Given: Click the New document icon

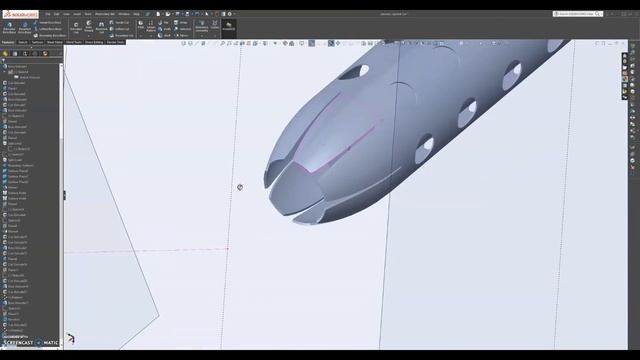Looking at the screenshot, I should (158, 14).
